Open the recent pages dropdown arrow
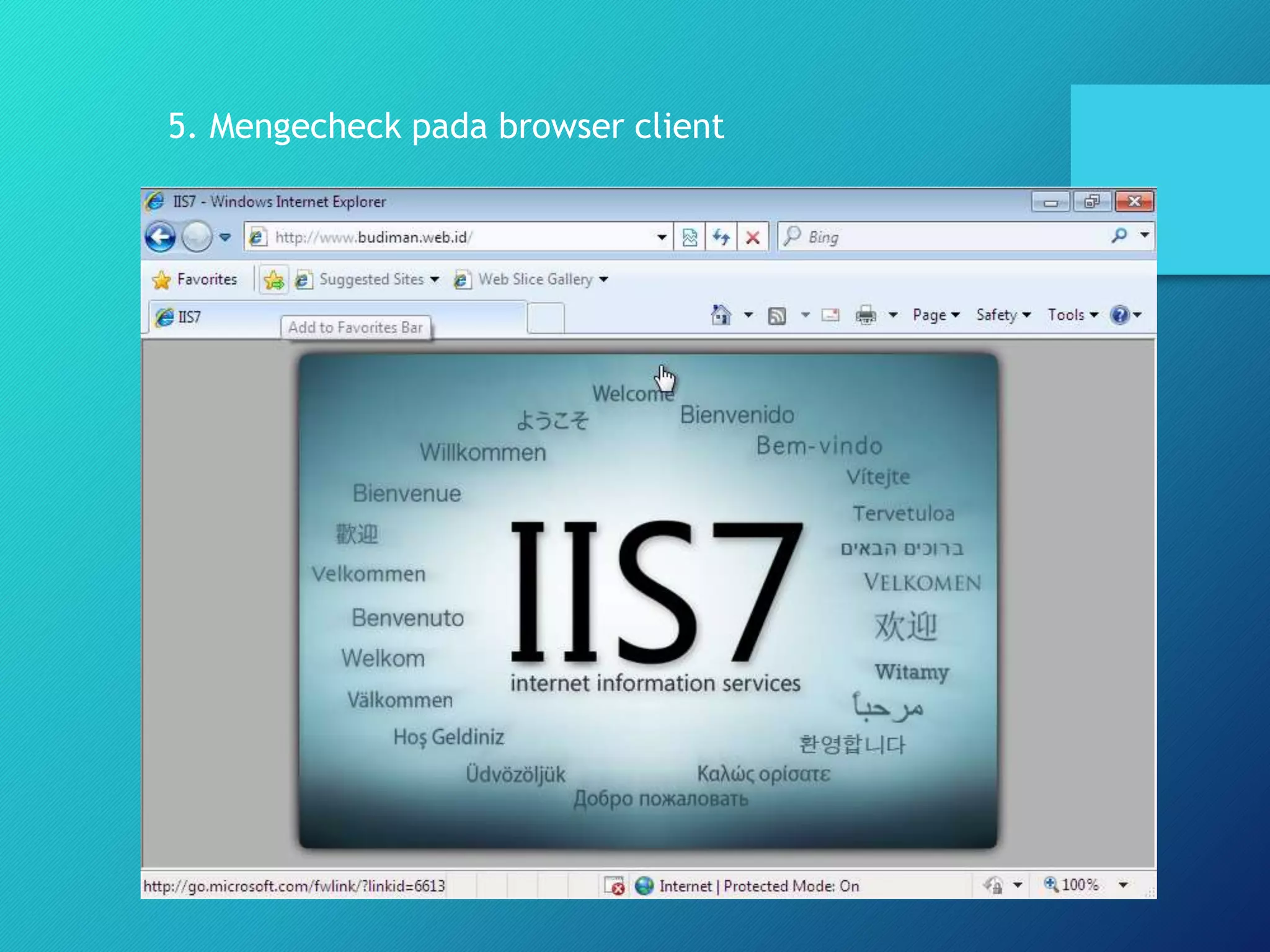Image resolution: width=1270 pixels, height=952 pixels. 225,237
